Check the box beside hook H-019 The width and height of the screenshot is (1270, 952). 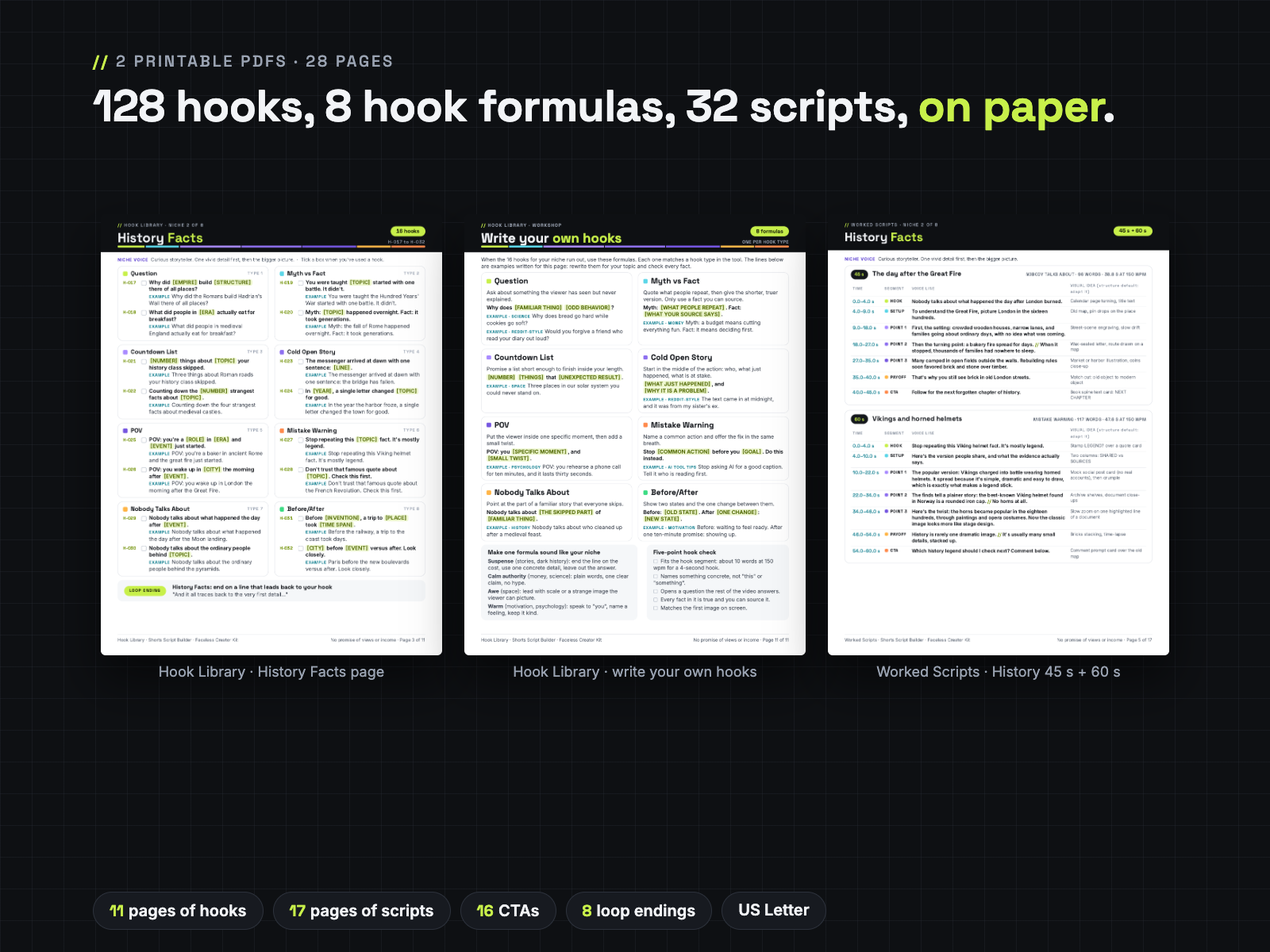click(300, 282)
